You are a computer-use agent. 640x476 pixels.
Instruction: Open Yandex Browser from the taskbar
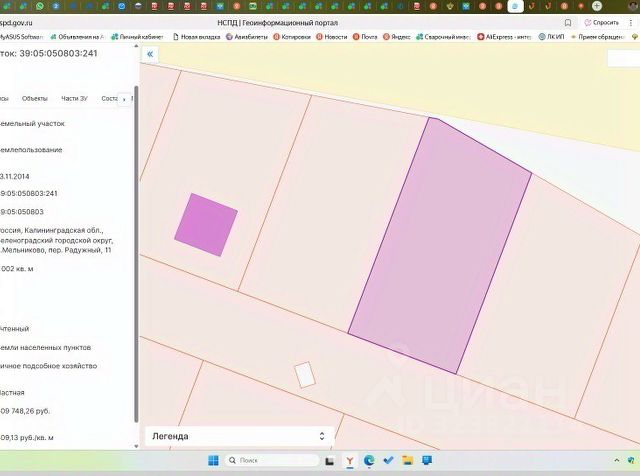350,461
